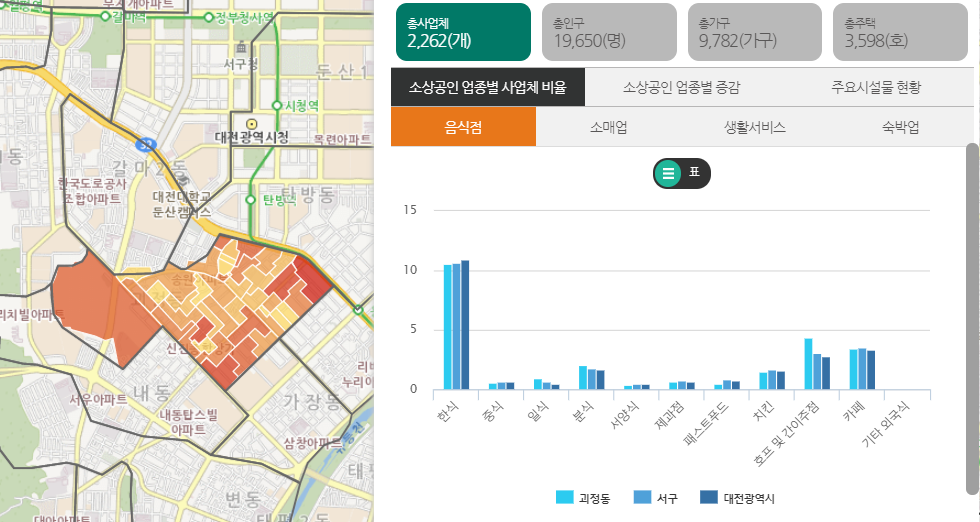The height and width of the screenshot is (522, 980).
Task: Select the 숙박업 category tab
Action: coord(901,127)
